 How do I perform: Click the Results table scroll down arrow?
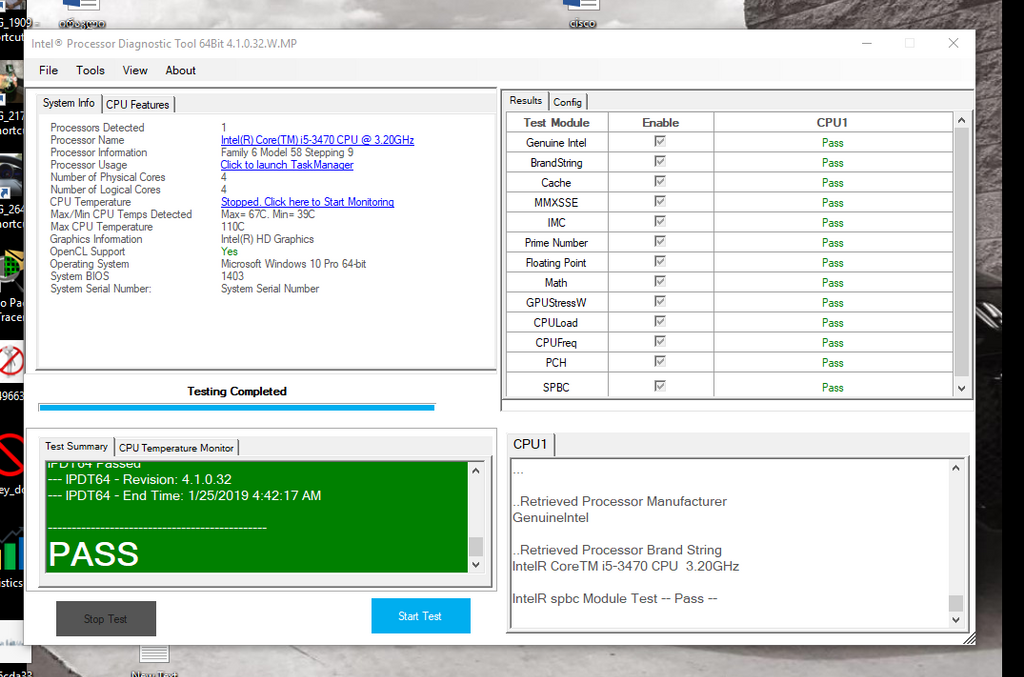click(x=961, y=388)
